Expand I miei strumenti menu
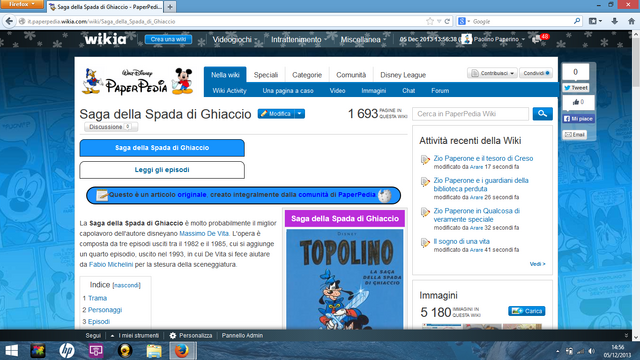The width and height of the screenshot is (640, 360). (135, 336)
